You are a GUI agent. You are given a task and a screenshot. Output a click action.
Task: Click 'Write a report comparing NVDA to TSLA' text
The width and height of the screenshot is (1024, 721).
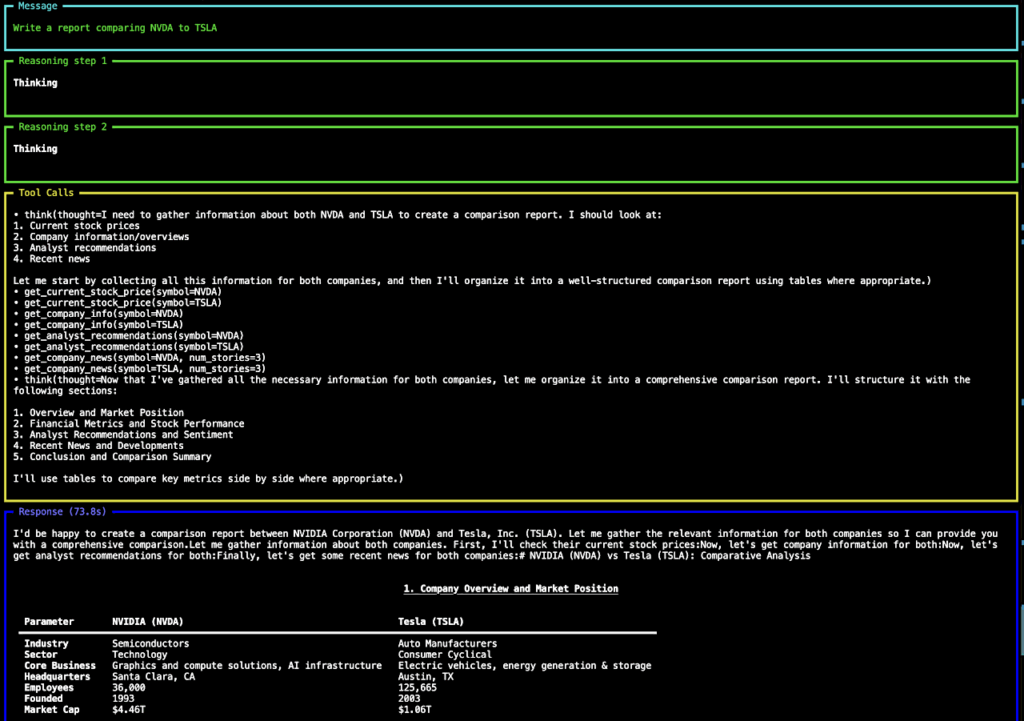coord(115,28)
